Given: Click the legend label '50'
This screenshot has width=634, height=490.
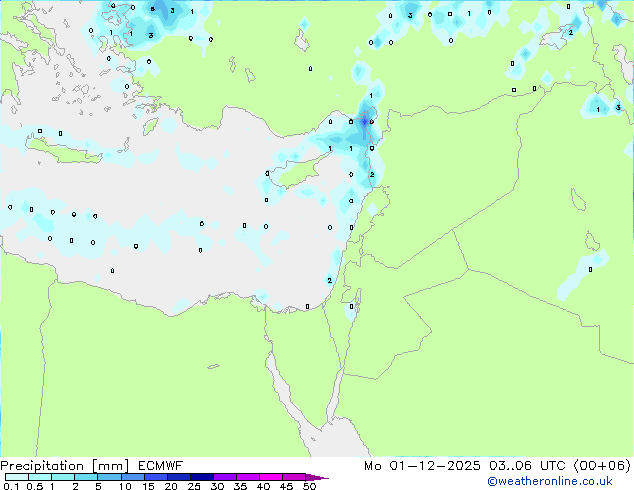Looking at the screenshot, I should click(309, 486).
